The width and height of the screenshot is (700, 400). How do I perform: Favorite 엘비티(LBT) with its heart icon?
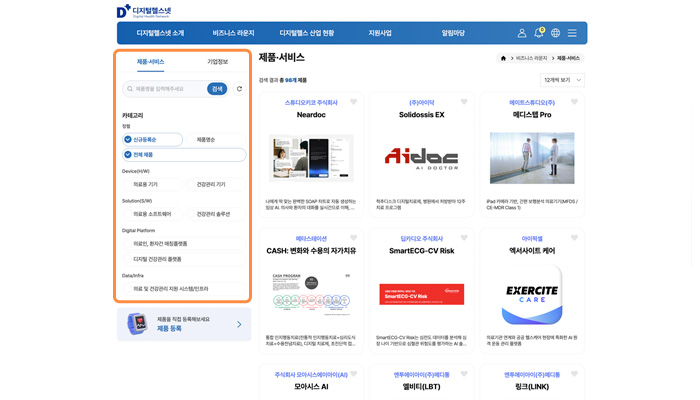[x=464, y=374]
